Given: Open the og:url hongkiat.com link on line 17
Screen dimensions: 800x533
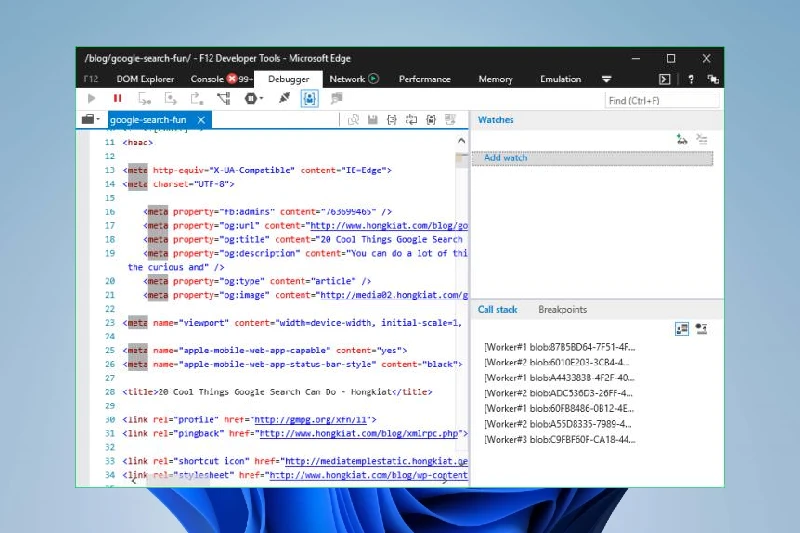Looking at the screenshot, I should (x=389, y=225).
